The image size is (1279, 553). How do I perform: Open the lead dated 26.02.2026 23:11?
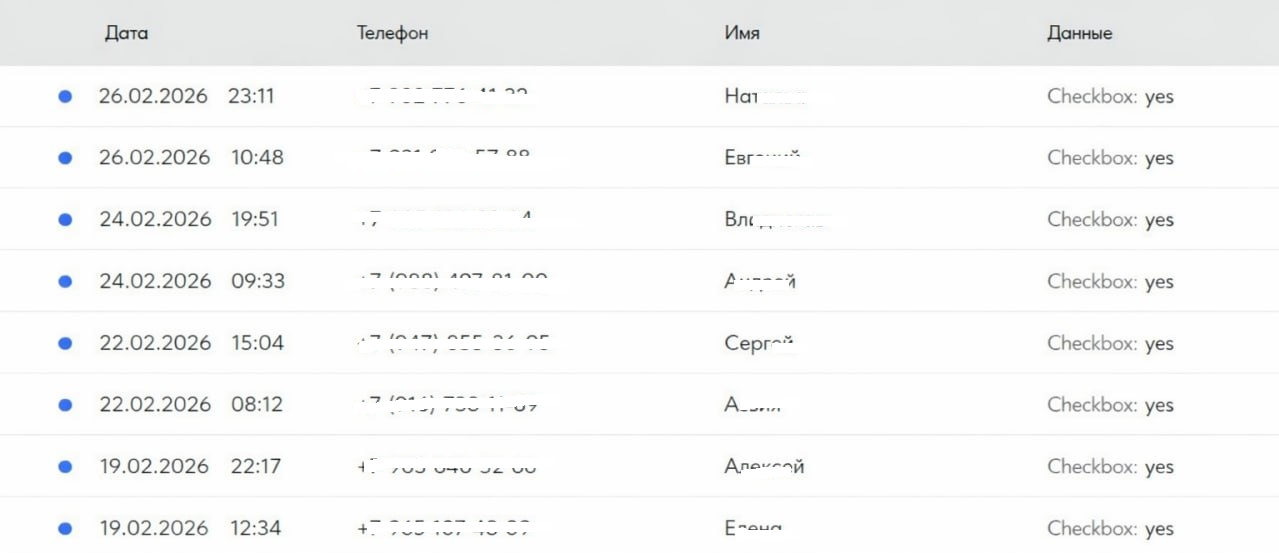pyautogui.click(x=186, y=97)
